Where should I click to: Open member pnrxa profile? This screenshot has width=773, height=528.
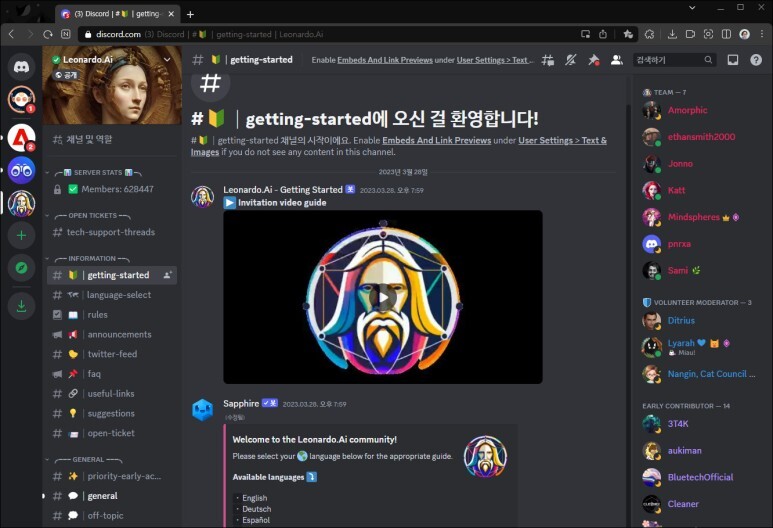coord(698,244)
